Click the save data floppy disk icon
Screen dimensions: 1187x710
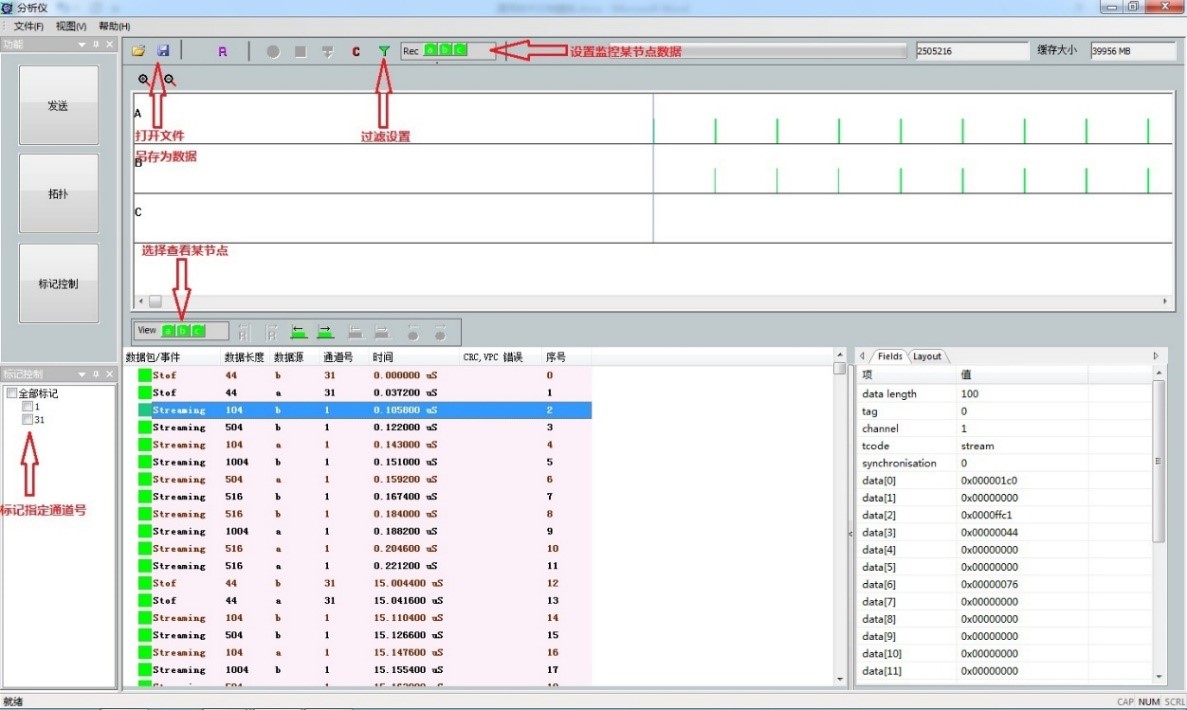click(163, 51)
